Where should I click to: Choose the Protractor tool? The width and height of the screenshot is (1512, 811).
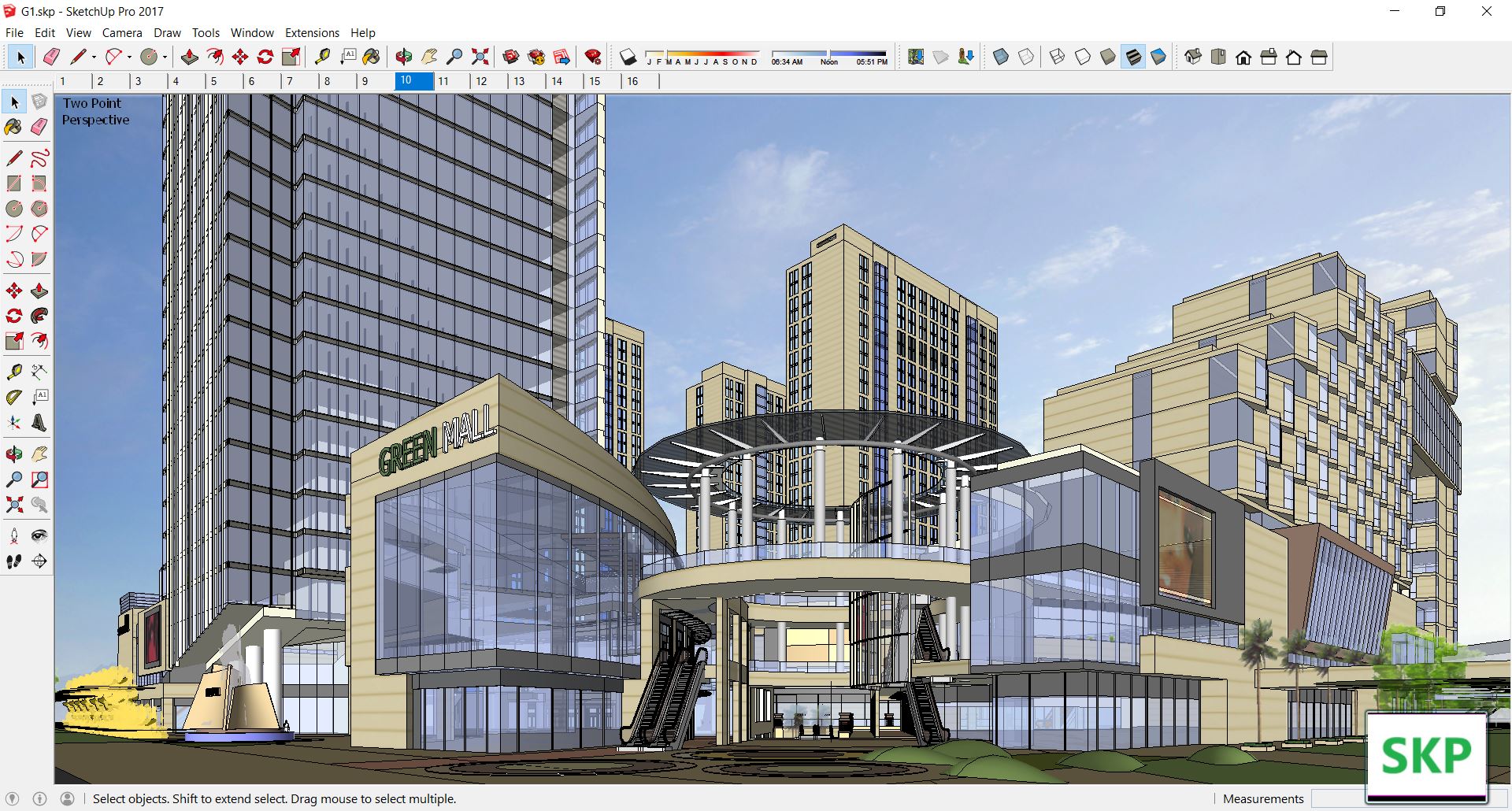point(14,398)
